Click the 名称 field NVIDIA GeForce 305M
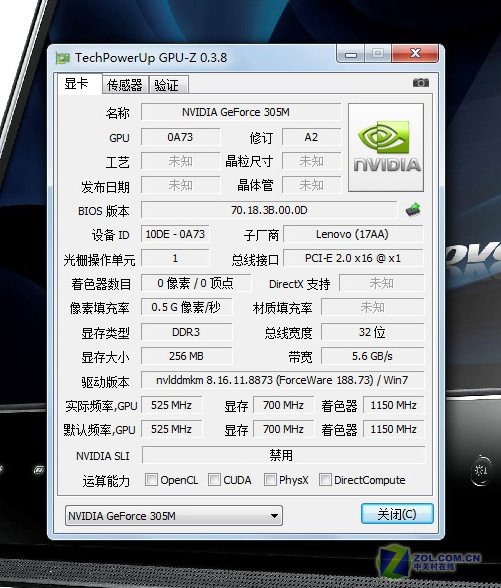Image resolution: width=501 pixels, height=588 pixels. [241, 112]
